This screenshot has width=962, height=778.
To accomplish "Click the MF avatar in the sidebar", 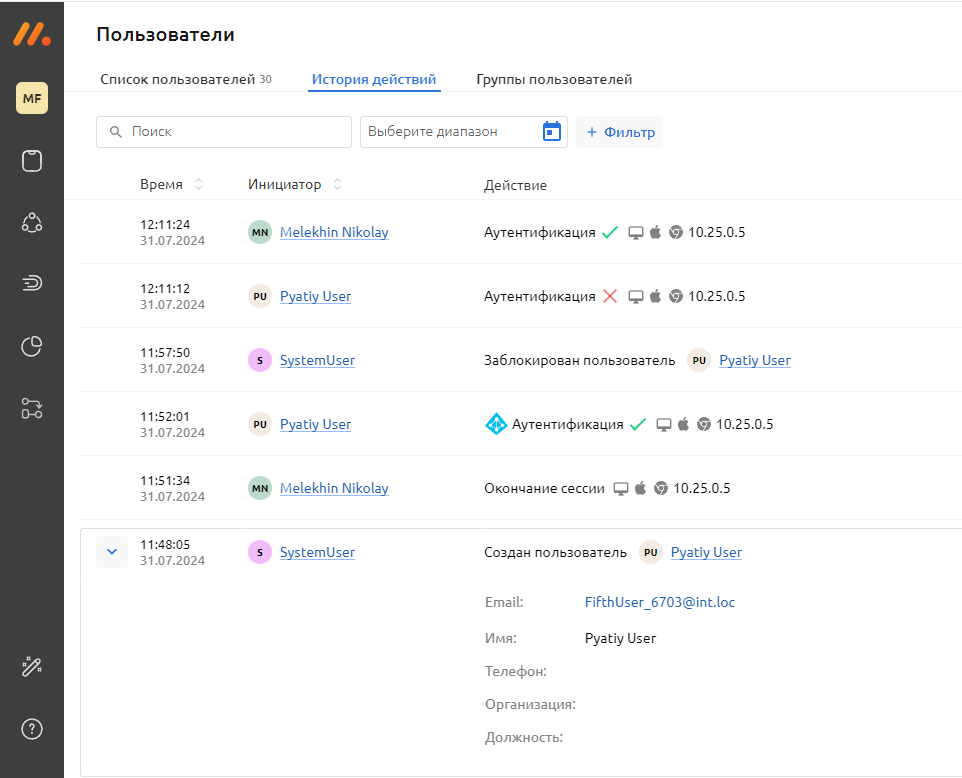I will tap(31, 97).
